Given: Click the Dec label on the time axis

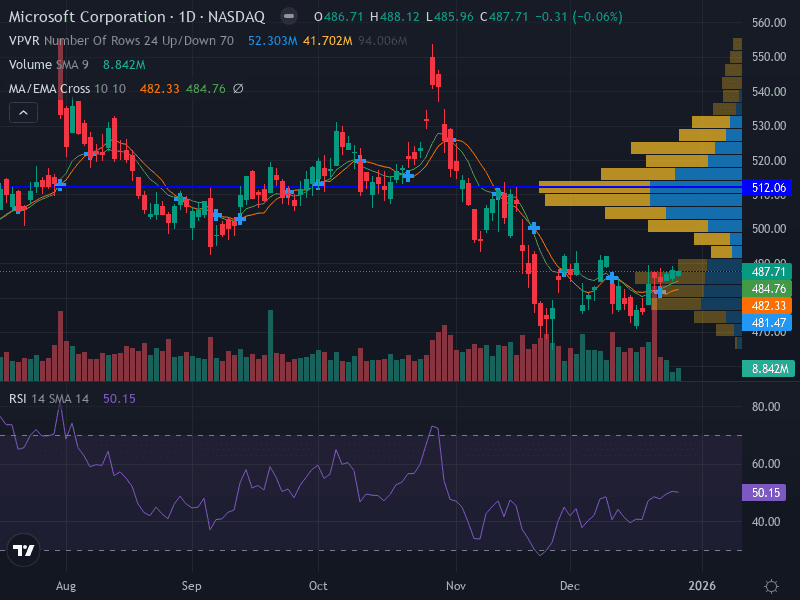Looking at the screenshot, I should click(570, 586).
